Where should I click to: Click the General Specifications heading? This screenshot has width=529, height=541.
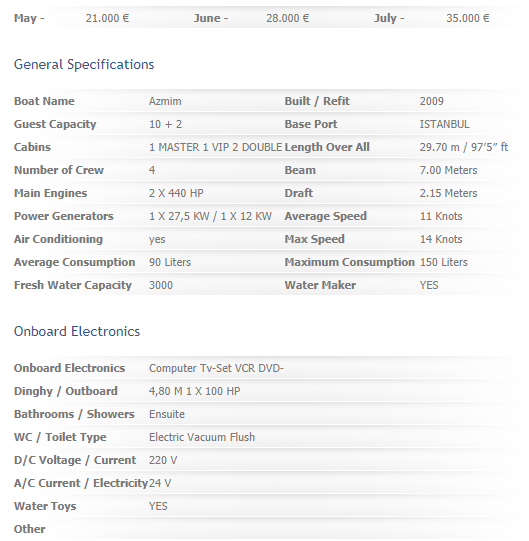(x=84, y=65)
